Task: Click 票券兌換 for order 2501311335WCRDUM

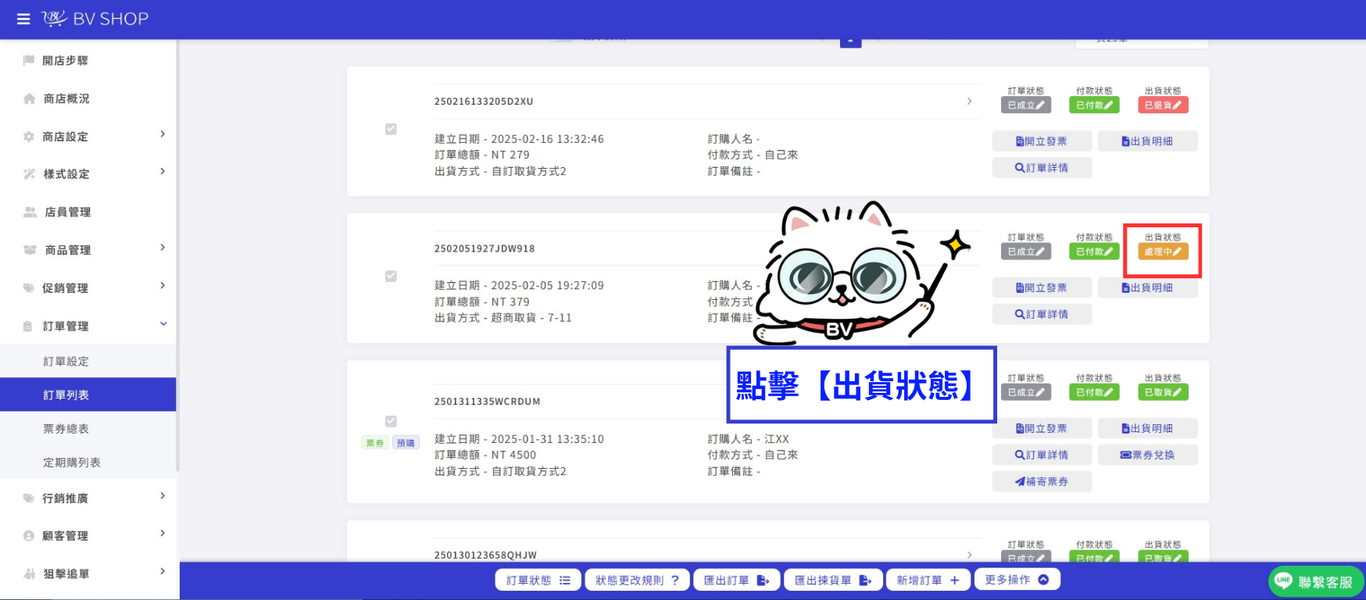Action: 1147,455
